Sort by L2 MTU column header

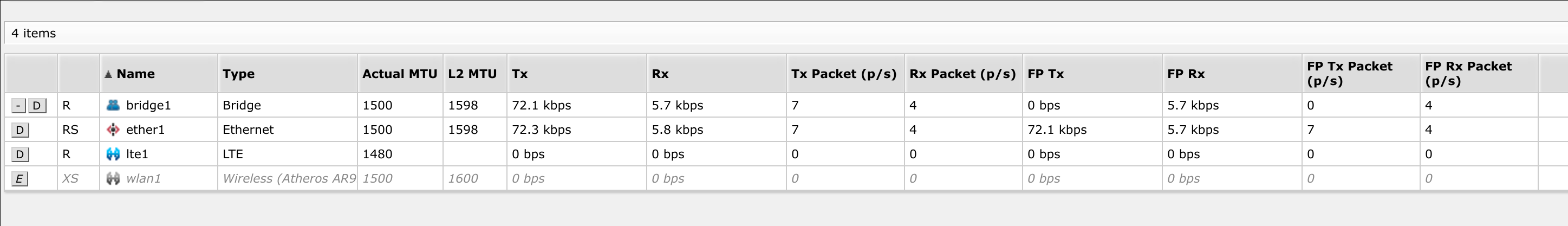point(472,74)
